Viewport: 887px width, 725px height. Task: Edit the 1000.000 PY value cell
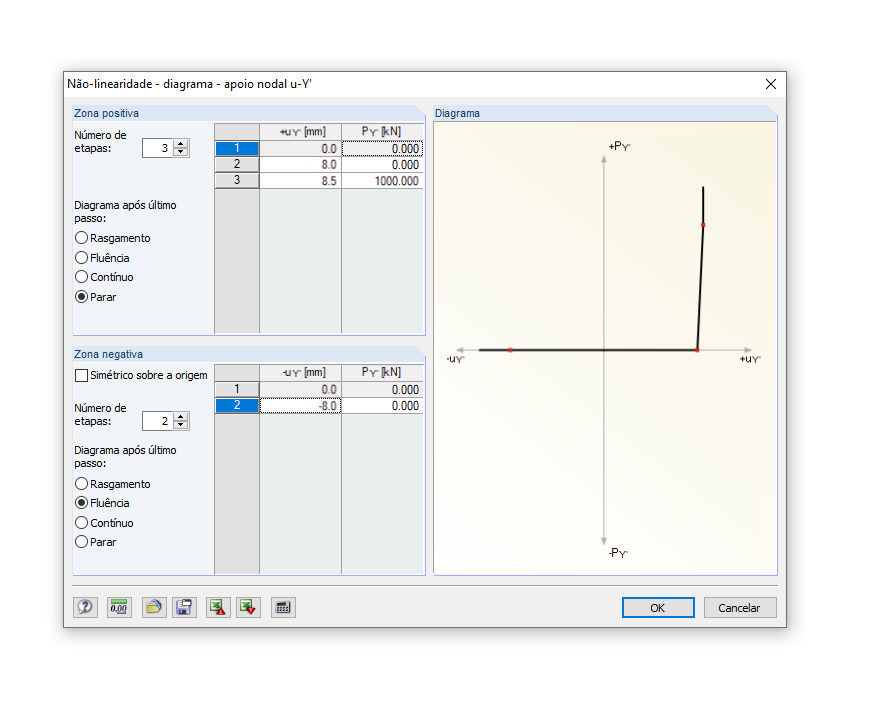383,181
